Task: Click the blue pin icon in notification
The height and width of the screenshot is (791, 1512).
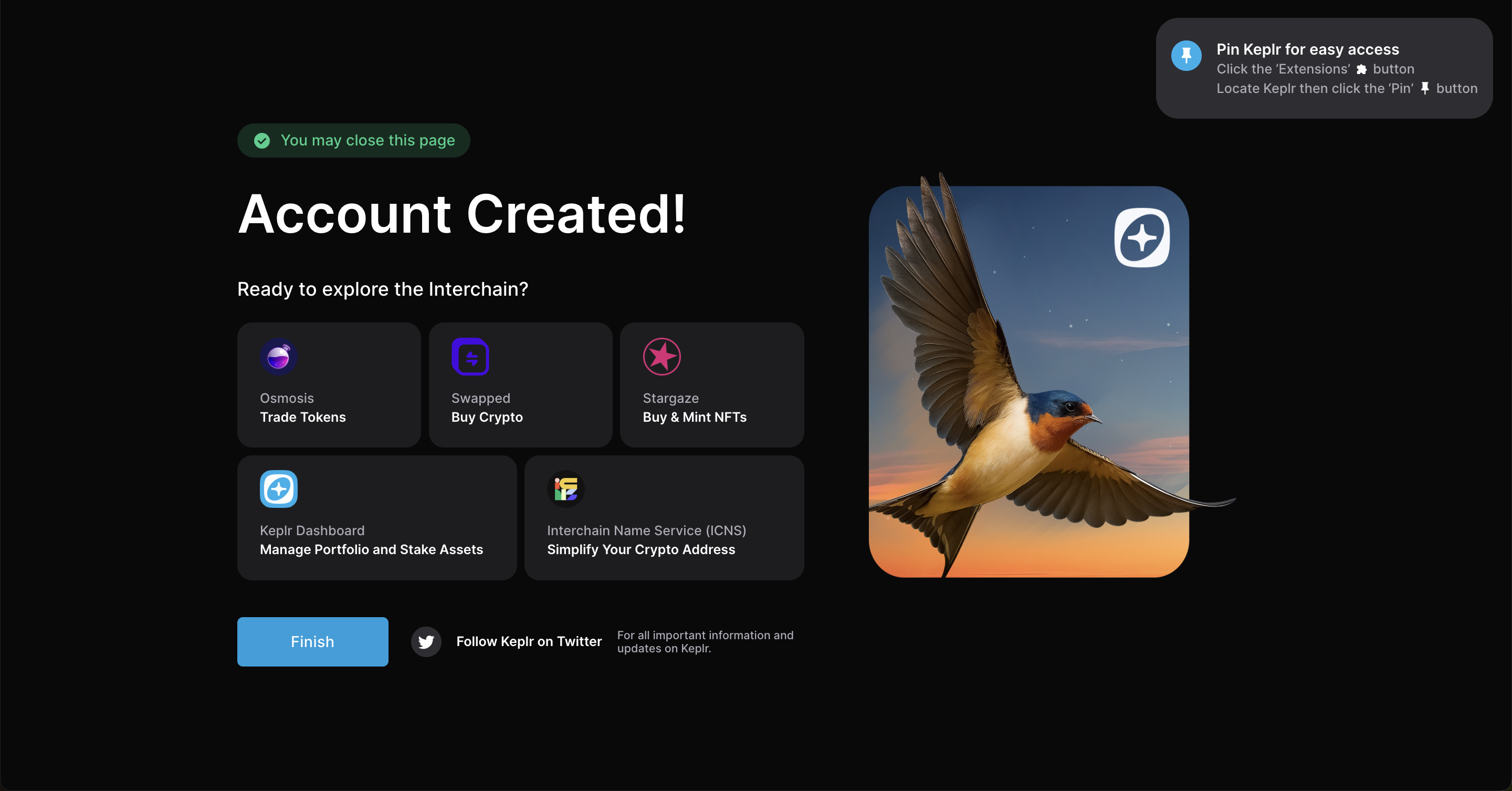Action: [x=1186, y=56]
